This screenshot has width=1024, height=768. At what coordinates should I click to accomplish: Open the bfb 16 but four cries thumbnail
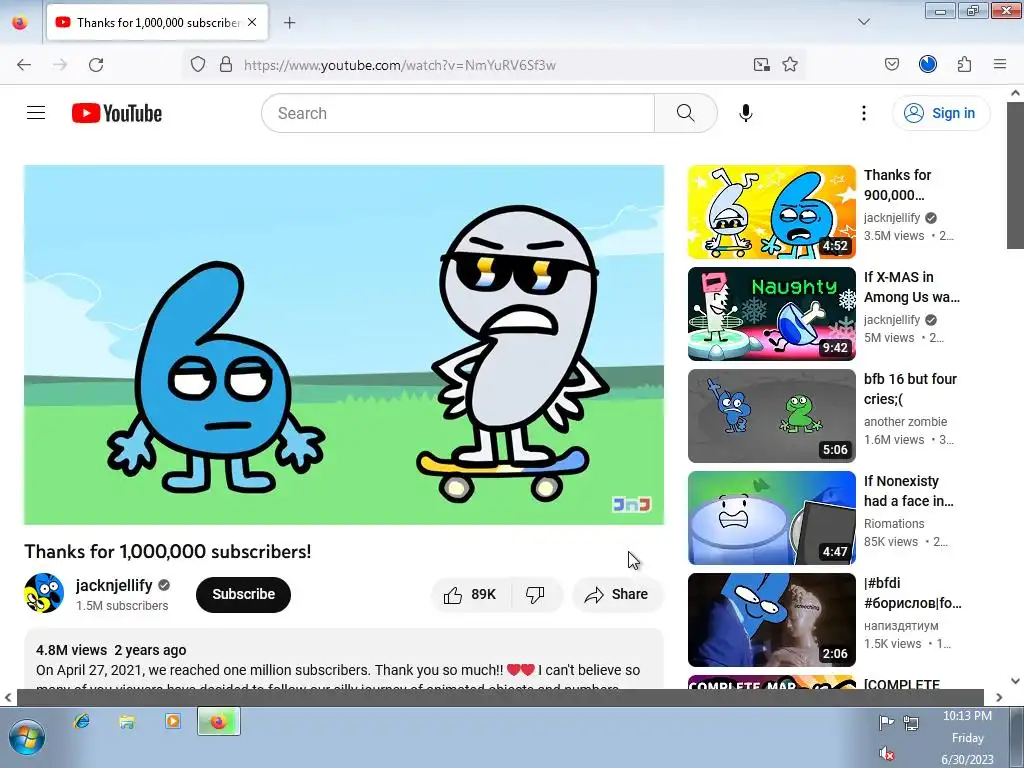pos(771,416)
